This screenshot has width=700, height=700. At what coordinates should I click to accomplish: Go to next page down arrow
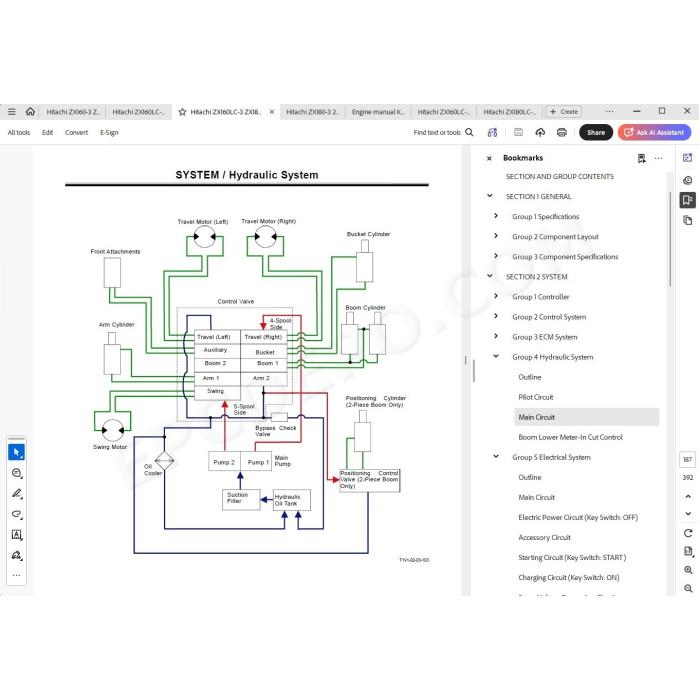pos(688,514)
